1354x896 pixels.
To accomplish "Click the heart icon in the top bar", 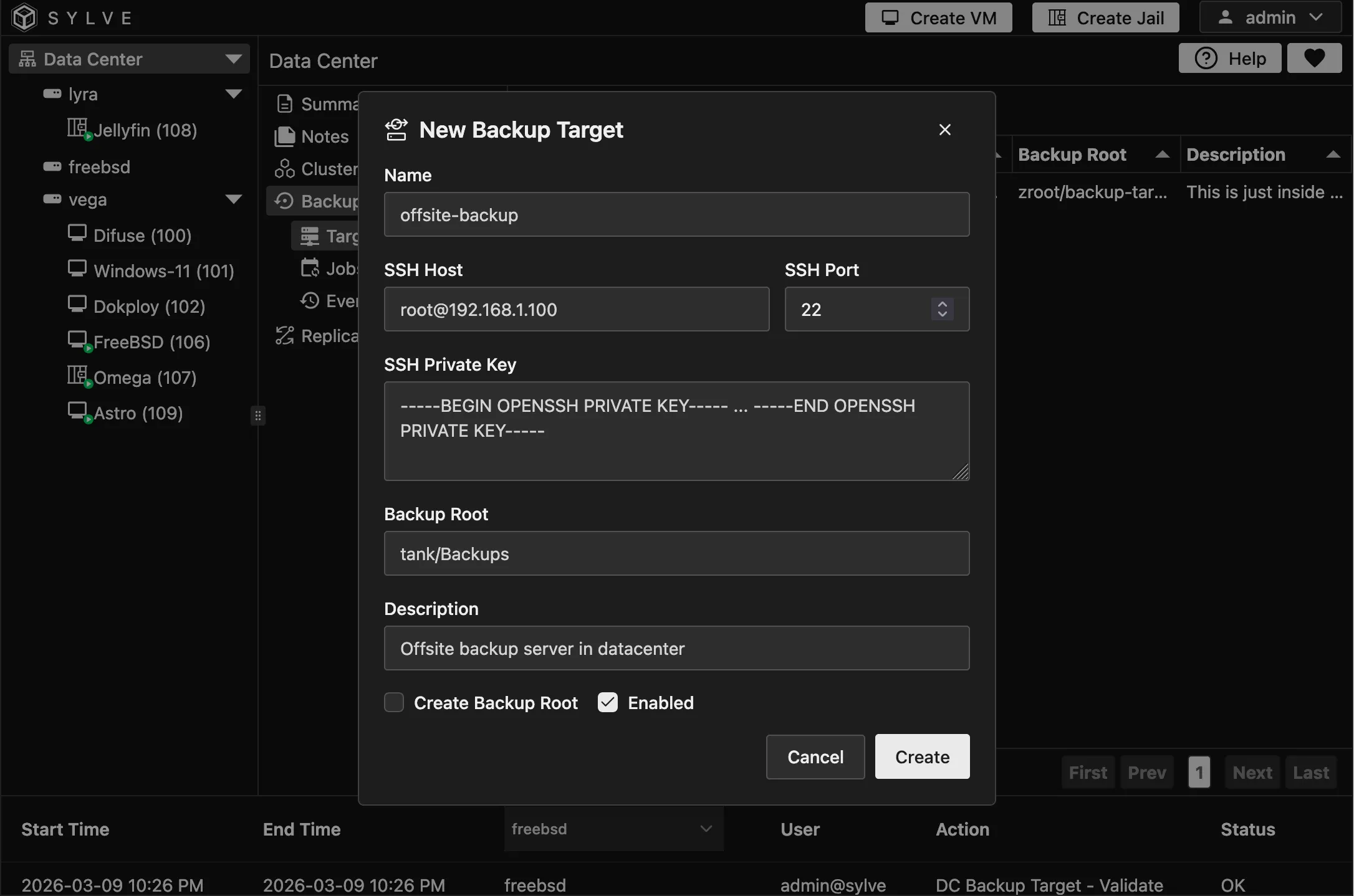I will point(1314,57).
